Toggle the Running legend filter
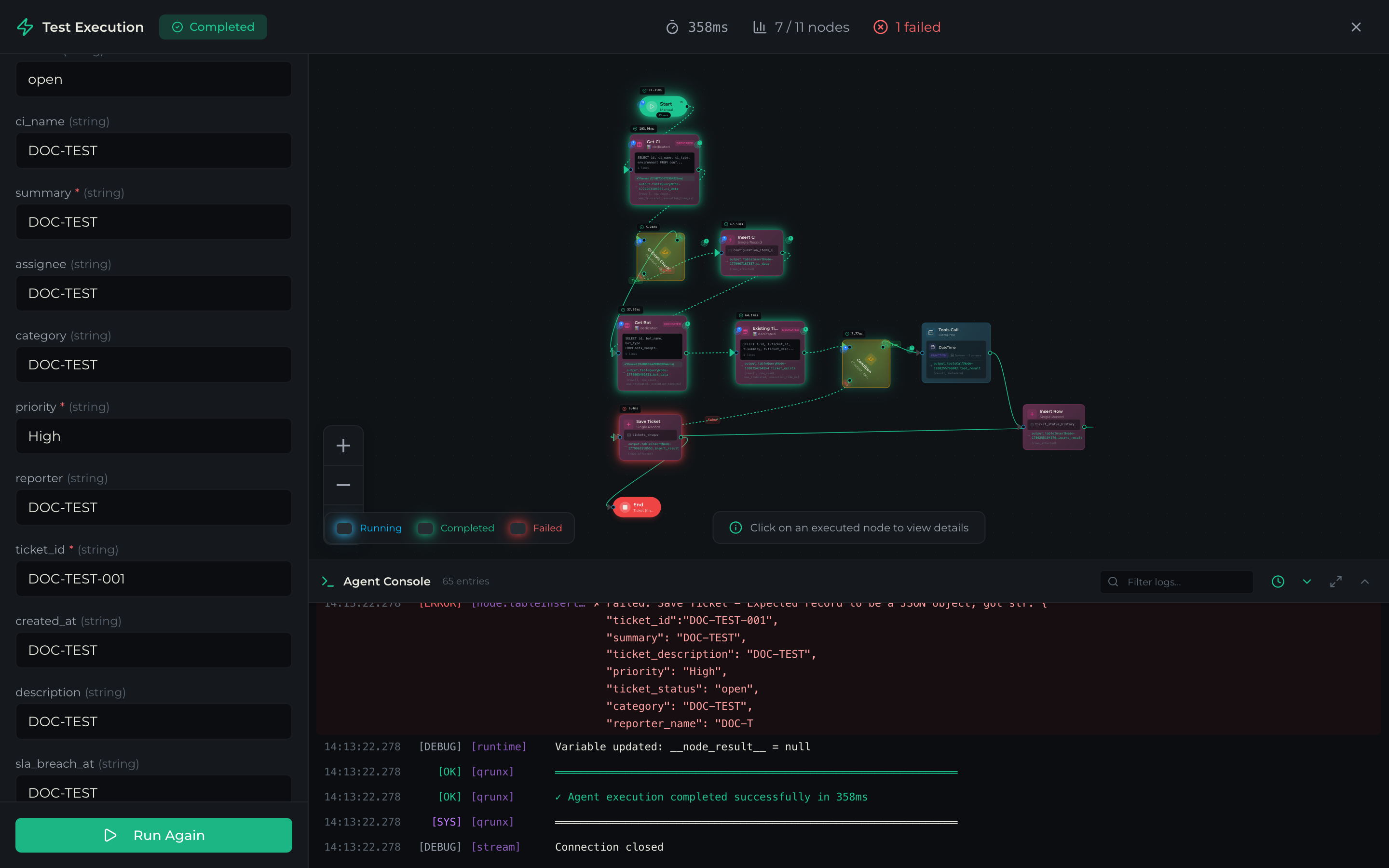 (368, 528)
